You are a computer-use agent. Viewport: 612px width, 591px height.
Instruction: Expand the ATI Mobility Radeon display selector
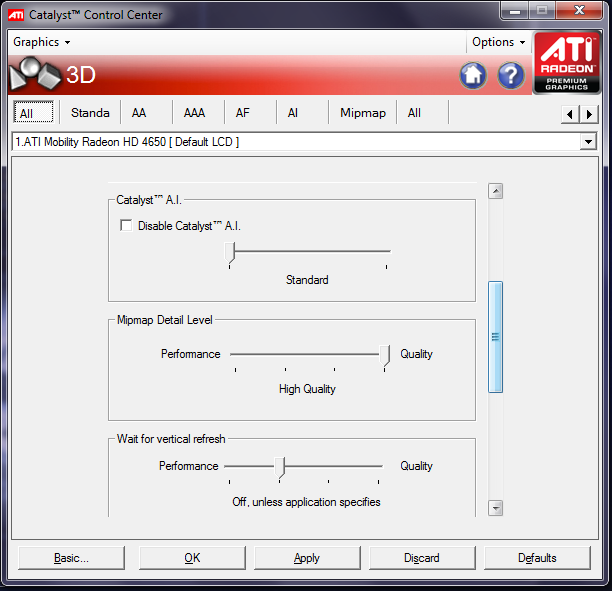click(x=588, y=142)
